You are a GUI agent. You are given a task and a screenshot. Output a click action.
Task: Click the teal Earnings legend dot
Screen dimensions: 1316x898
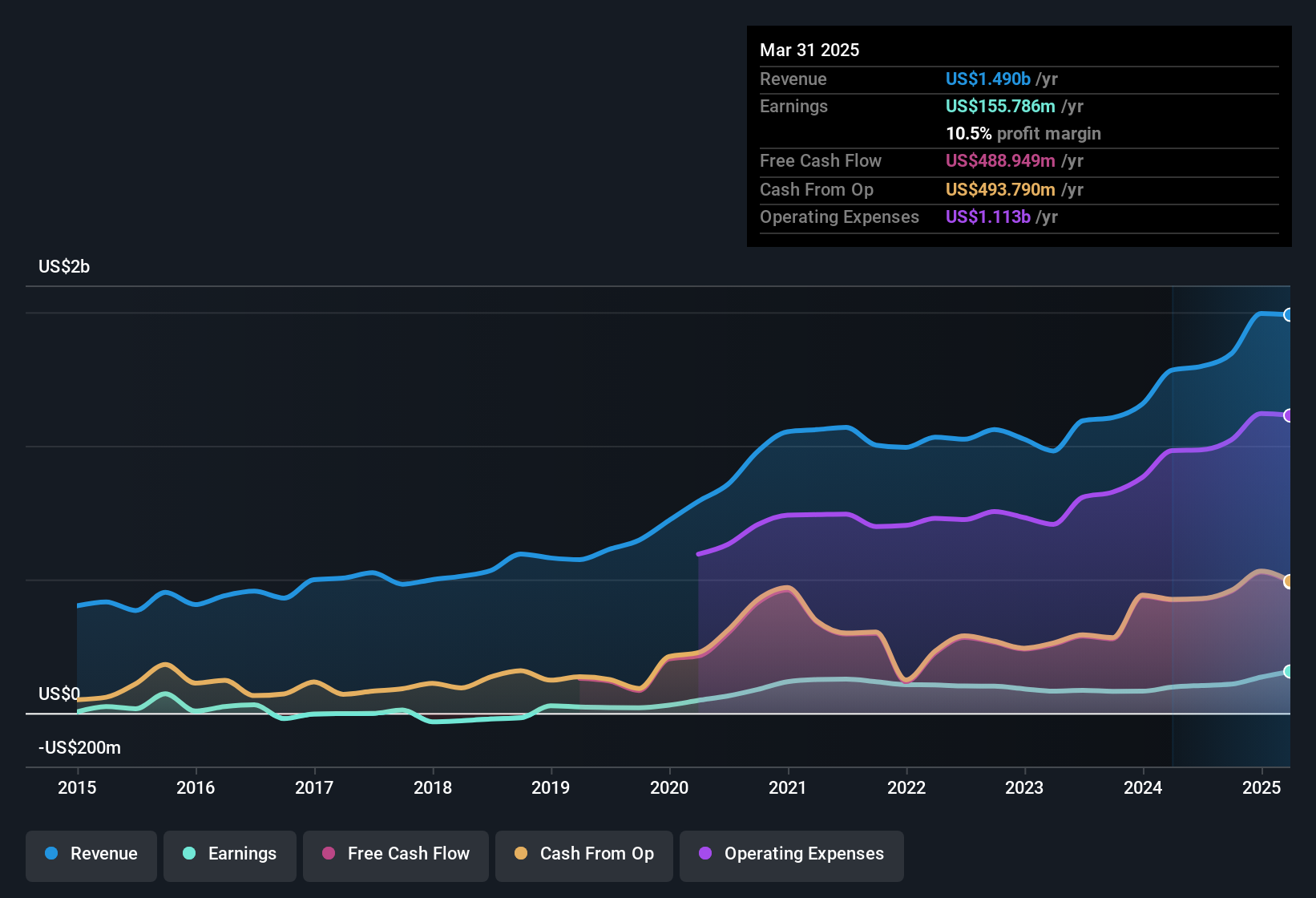click(x=189, y=854)
